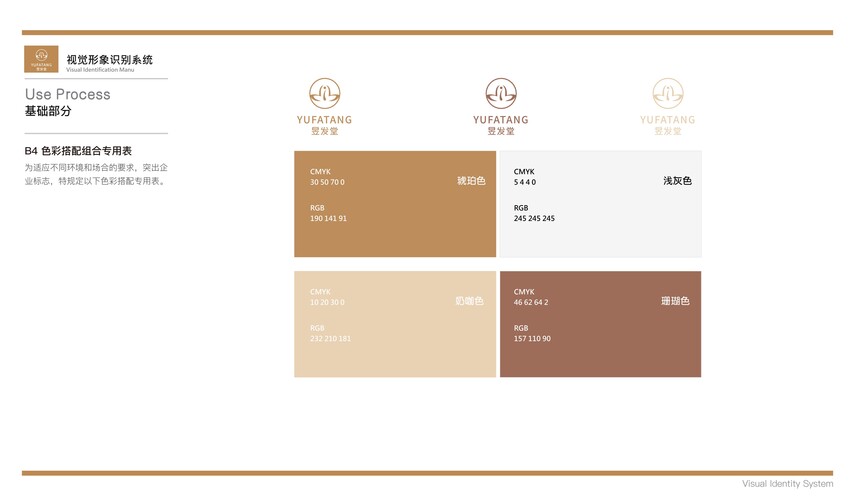860x502 pixels.
Task: Click the 珊瑚色 color name label
Action: click(x=675, y=301)
